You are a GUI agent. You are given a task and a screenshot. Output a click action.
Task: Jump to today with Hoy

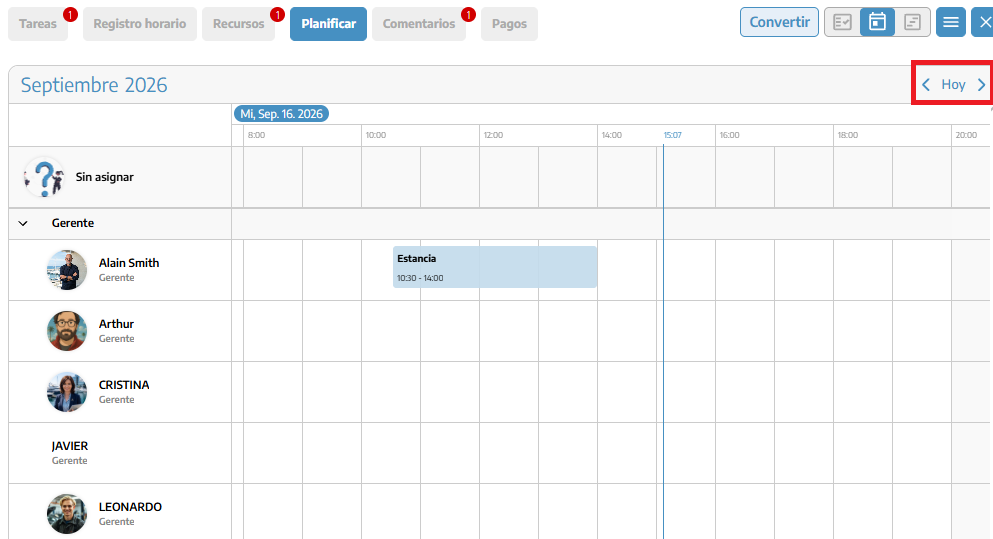pos(953,85)
